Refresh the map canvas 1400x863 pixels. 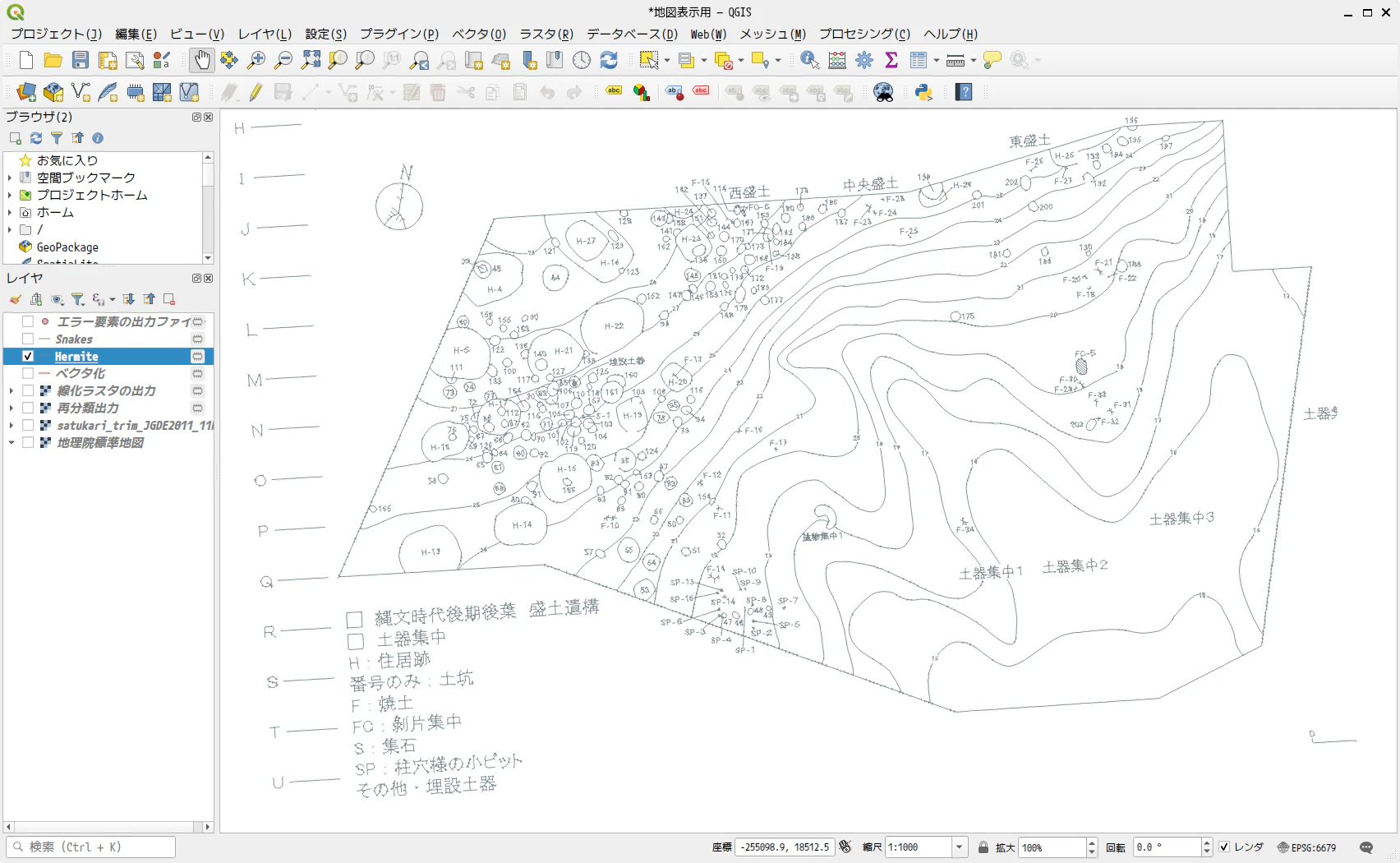(x=609, y=60)
